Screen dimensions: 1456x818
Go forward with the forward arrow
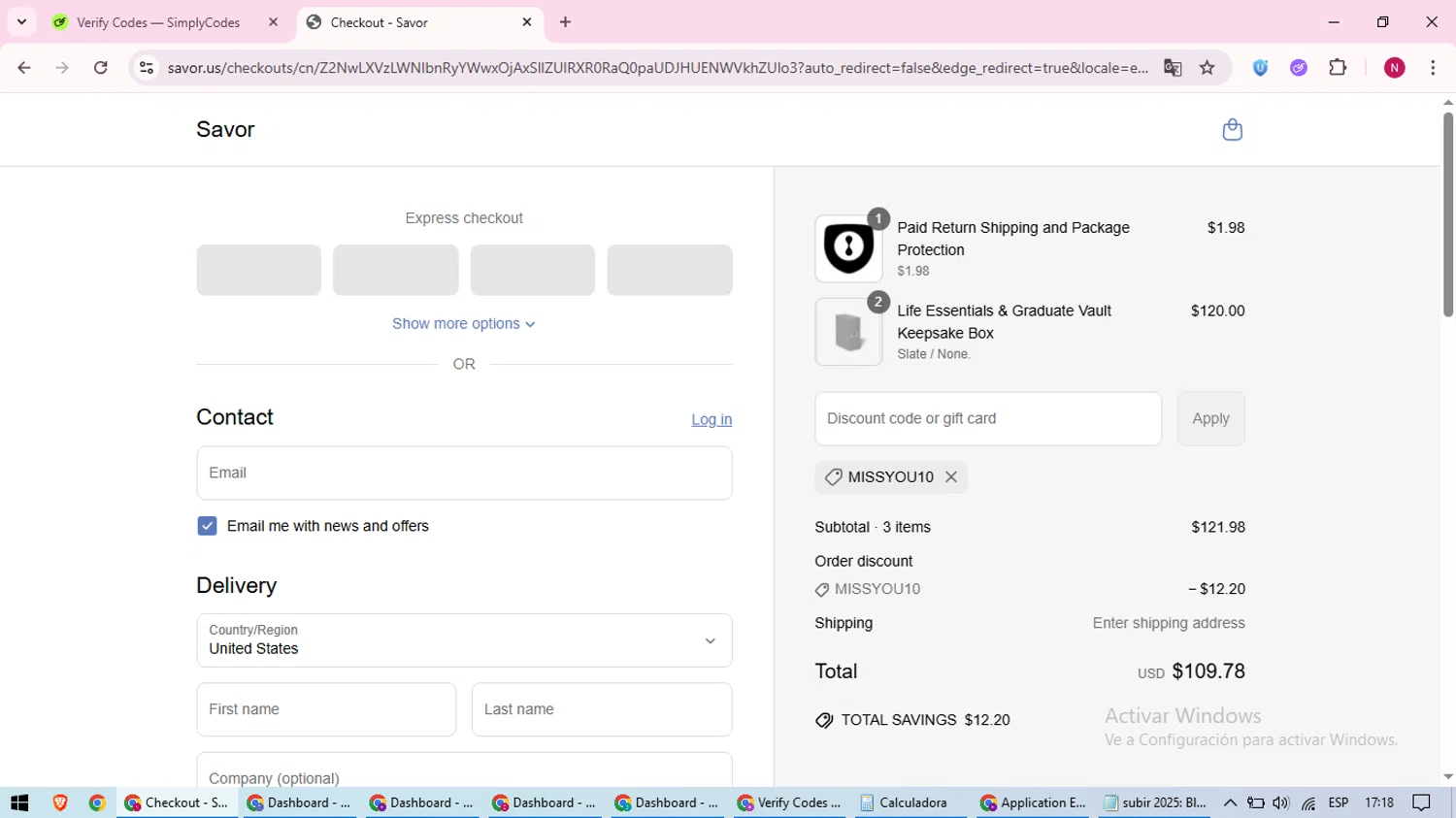tap(62, 68)
